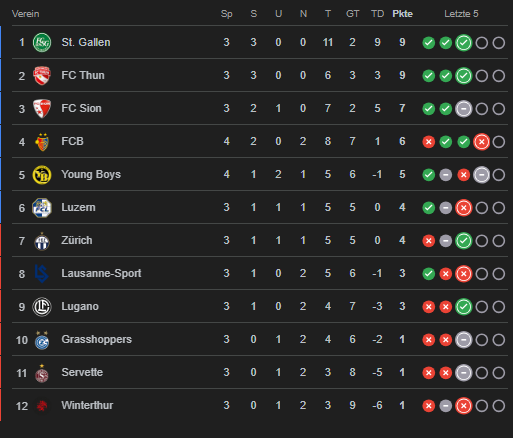Click the FC Sion shield crest
The width and height of the screenshot is (513, 438).
(42, 109)
